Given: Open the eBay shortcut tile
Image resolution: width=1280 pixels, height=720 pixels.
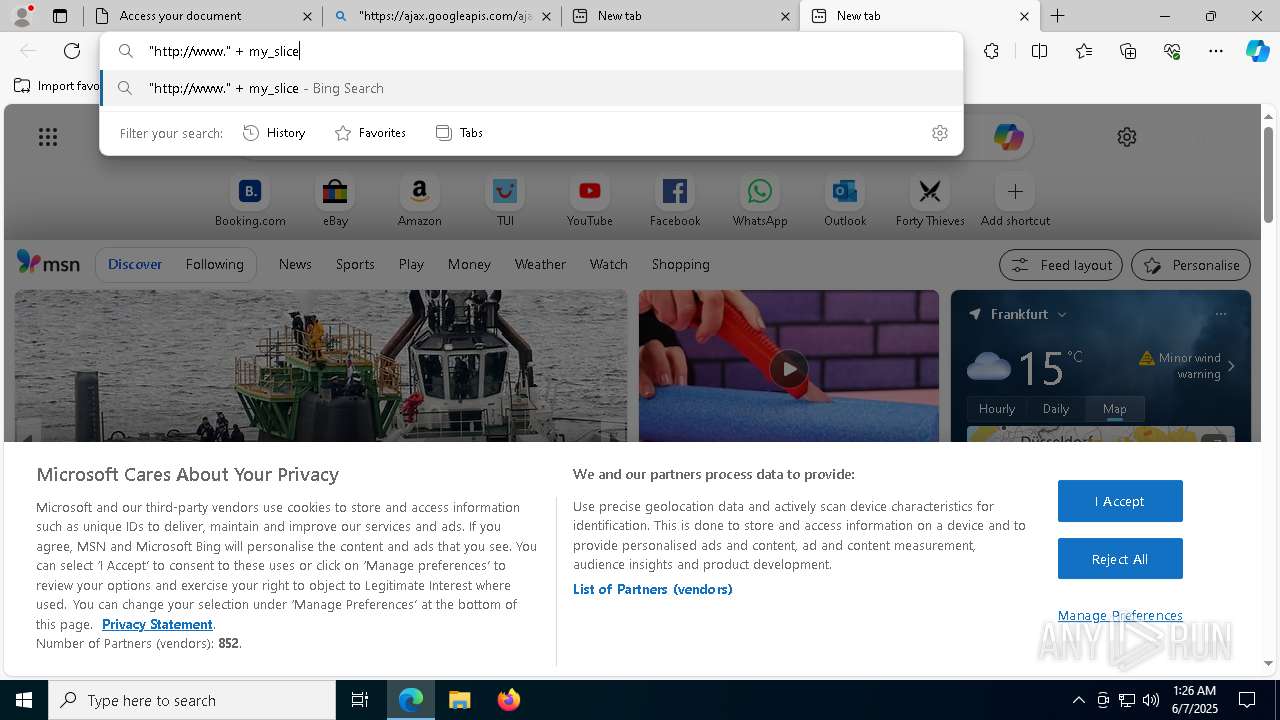Looking at the screenshot, I should click(x=335, y=200).
